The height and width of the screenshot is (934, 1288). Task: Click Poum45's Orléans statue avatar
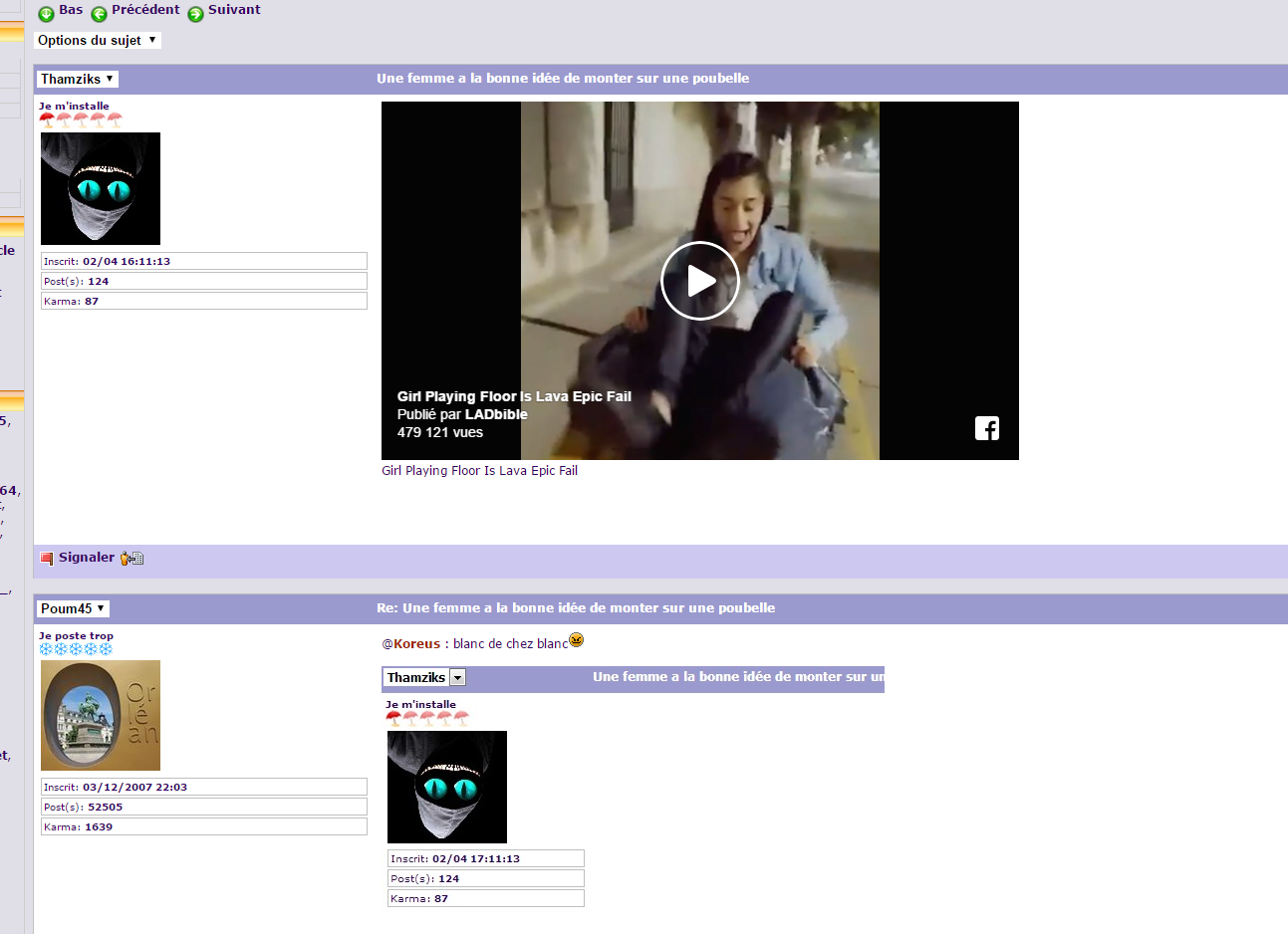[x=101, y=715]
